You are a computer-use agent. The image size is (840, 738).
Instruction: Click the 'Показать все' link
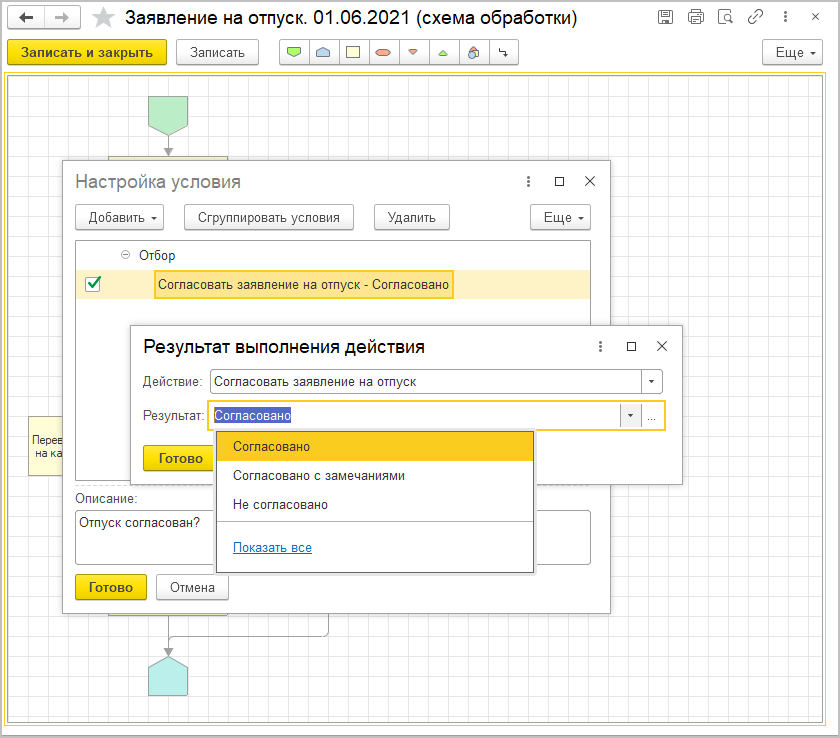[x=272, y=547]
